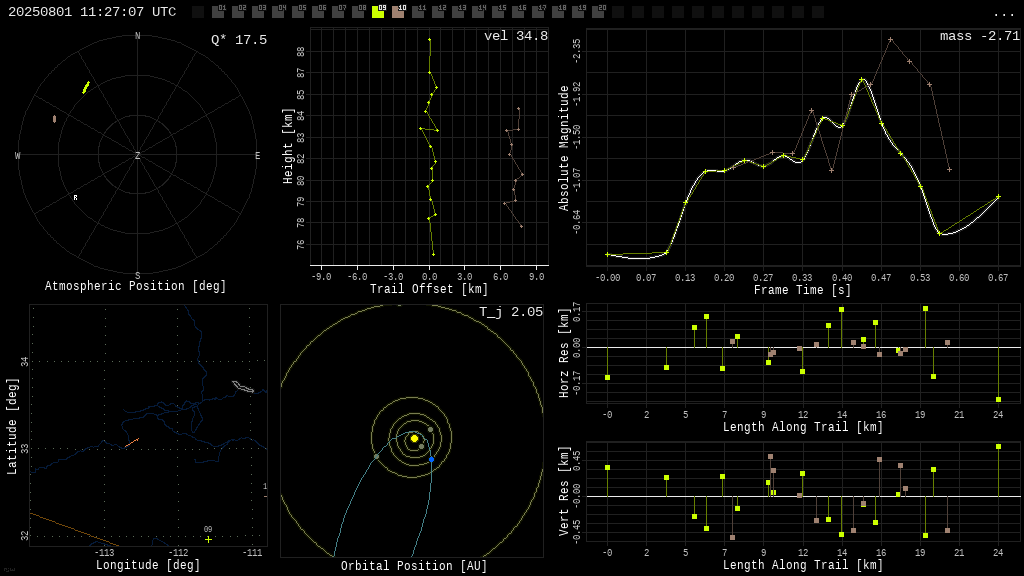The height and width of the screenshot is (576, 1024).
Task: Click the yellow meteor trail on polar plot
Action: (86, 88)
